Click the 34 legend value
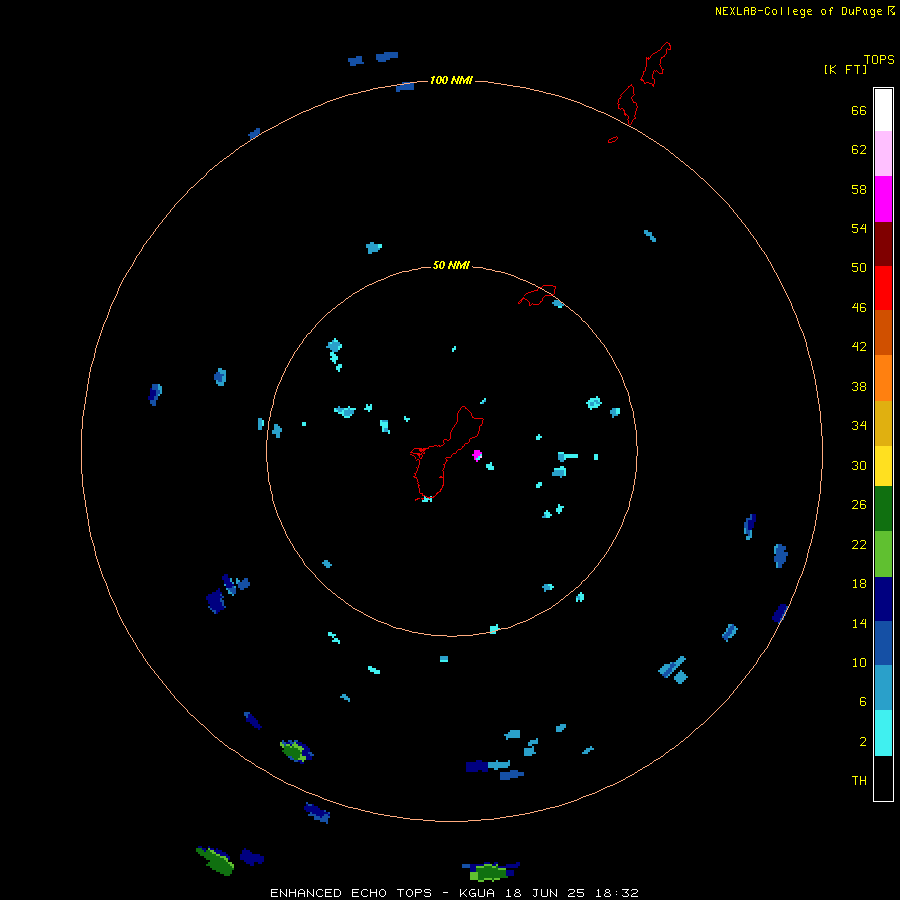This screenshot has width=900, height=900. pos(859,426)
